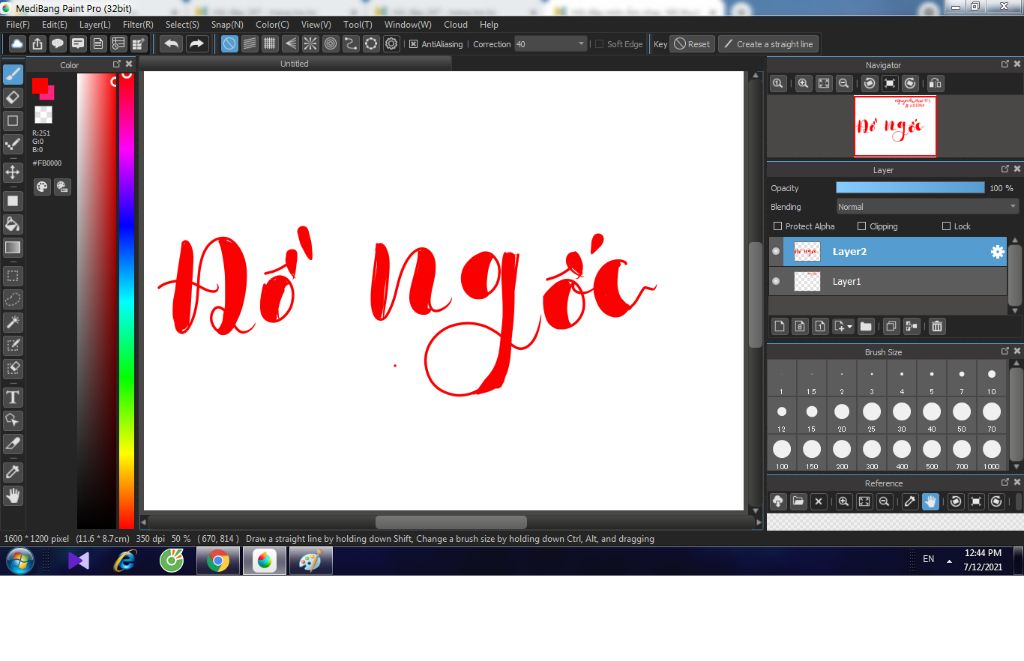Screen dimensions: 1024x661
Task: Hide Layer2 visibility dot
Action: [x=776, y=251]
